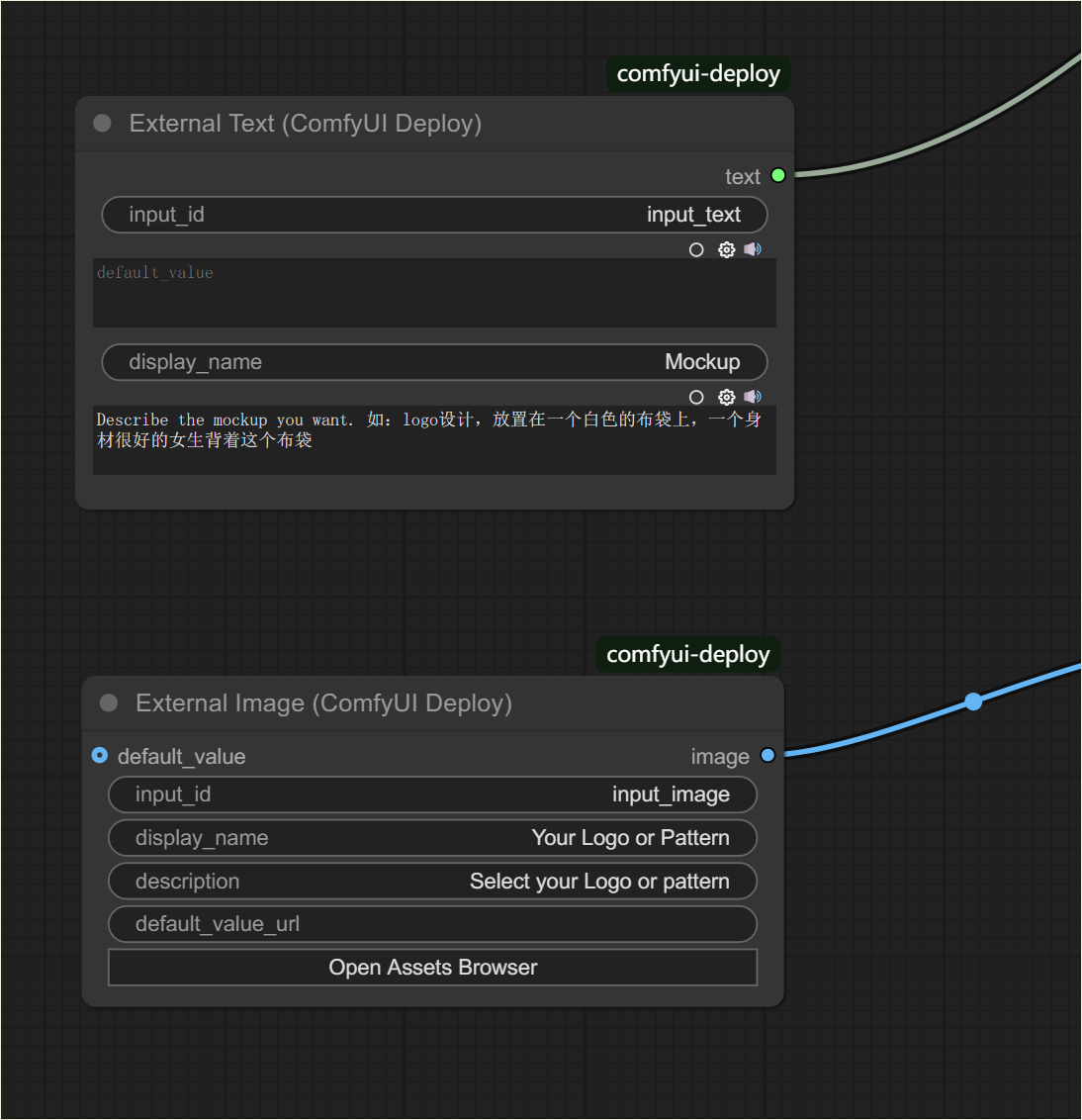Click the empty default_value text area

tap(434, 293)
